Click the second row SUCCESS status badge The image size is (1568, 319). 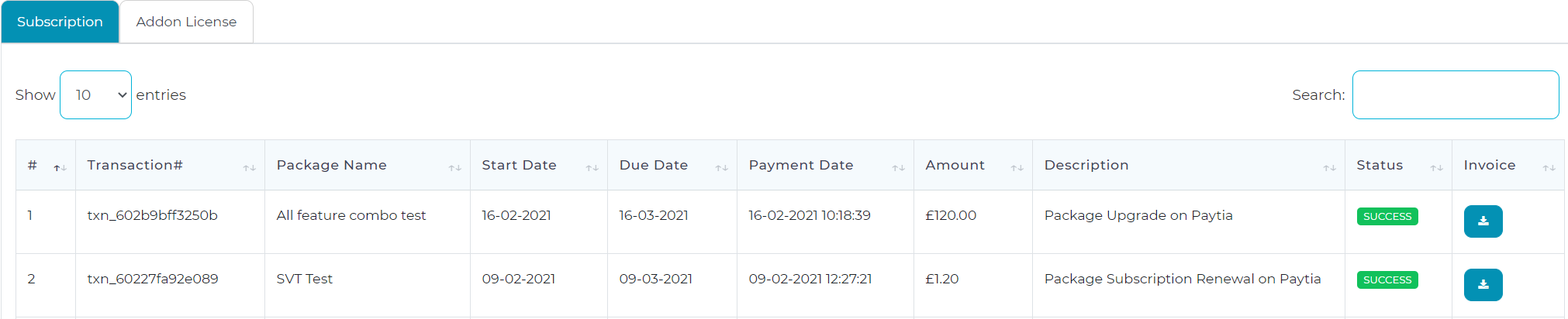tap(1387, 280)
